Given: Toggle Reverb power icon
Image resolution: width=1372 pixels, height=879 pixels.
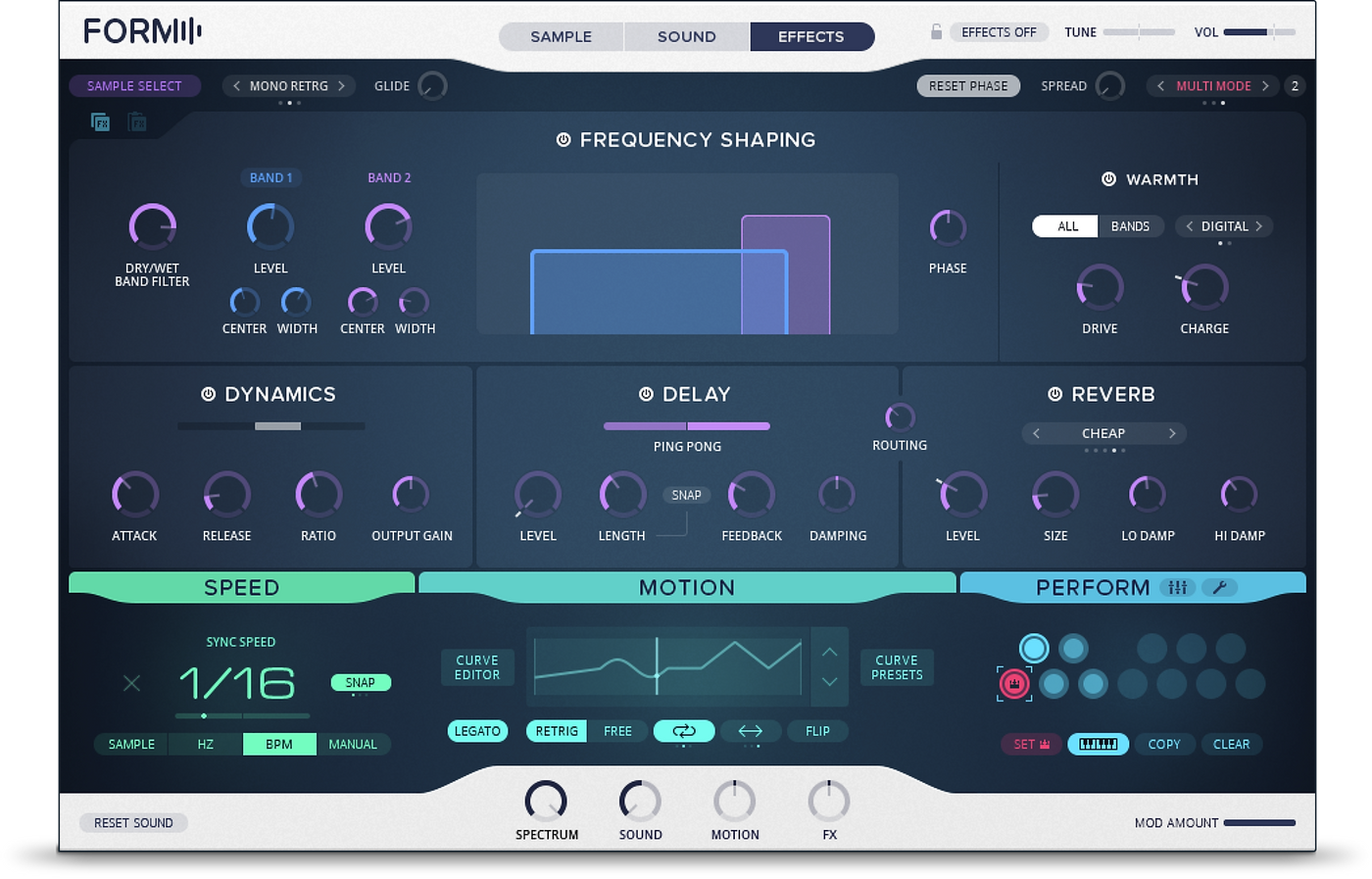Looking at the screenshot, I should [1054, 394].
